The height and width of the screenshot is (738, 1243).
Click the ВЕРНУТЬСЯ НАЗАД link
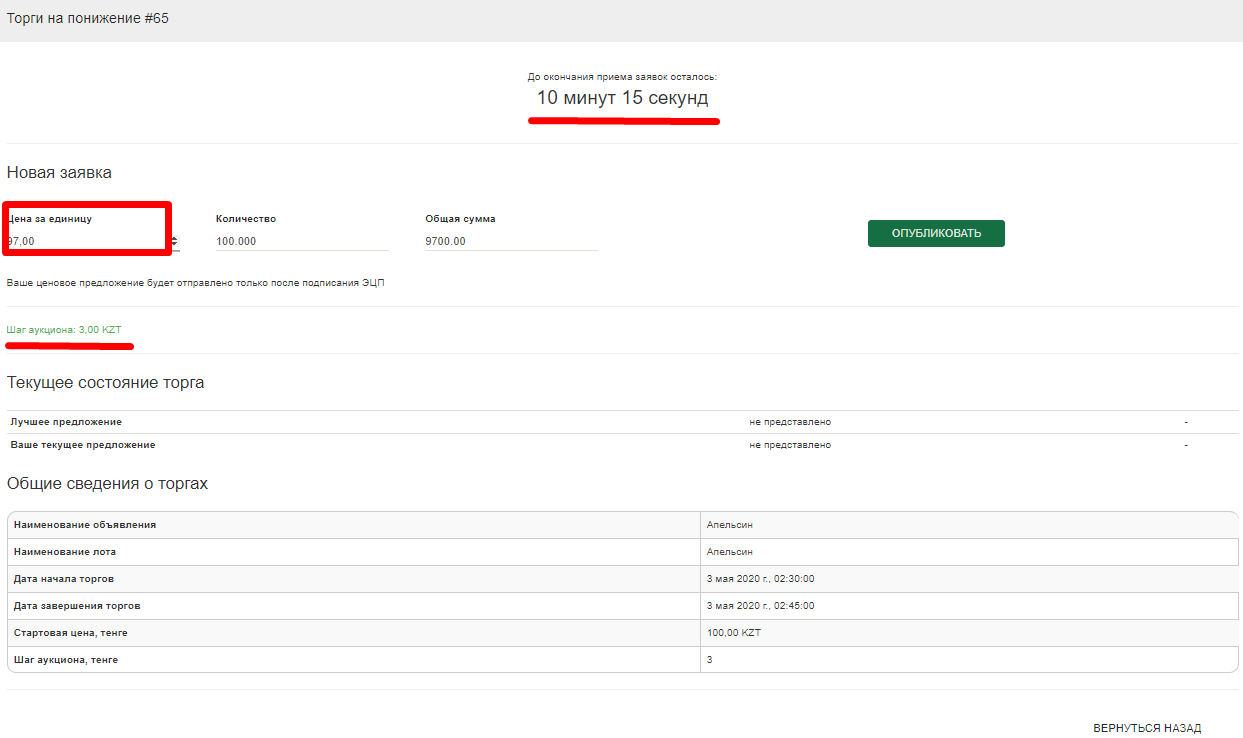(1146, 728)
